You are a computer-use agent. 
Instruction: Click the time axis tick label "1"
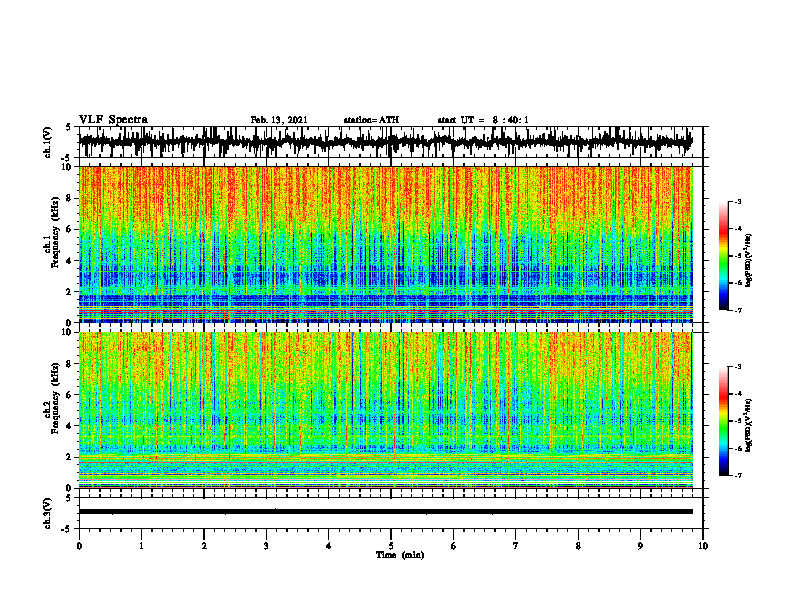coord(141,546)
